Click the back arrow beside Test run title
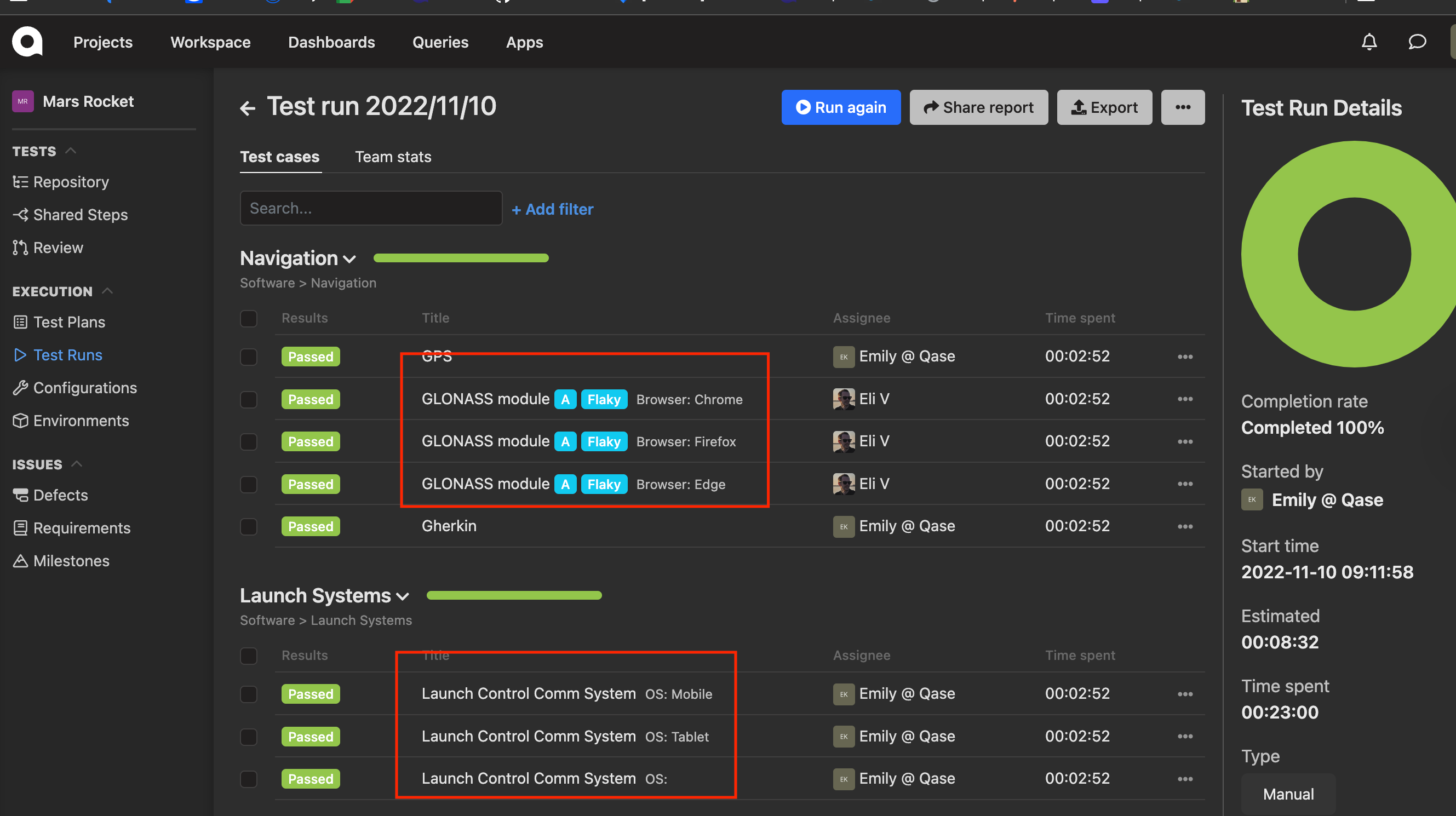1456x816 pixels. [x=248, y=108]
